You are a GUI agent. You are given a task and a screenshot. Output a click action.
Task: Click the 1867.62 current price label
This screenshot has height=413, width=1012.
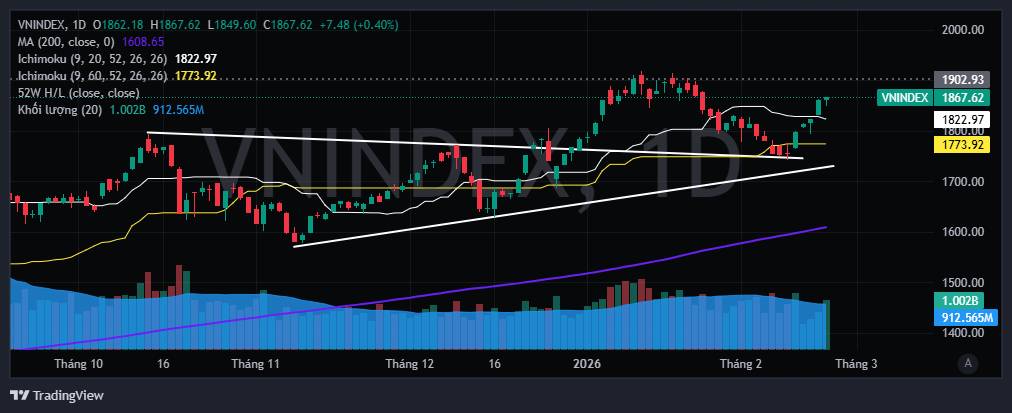pos(962,98)
